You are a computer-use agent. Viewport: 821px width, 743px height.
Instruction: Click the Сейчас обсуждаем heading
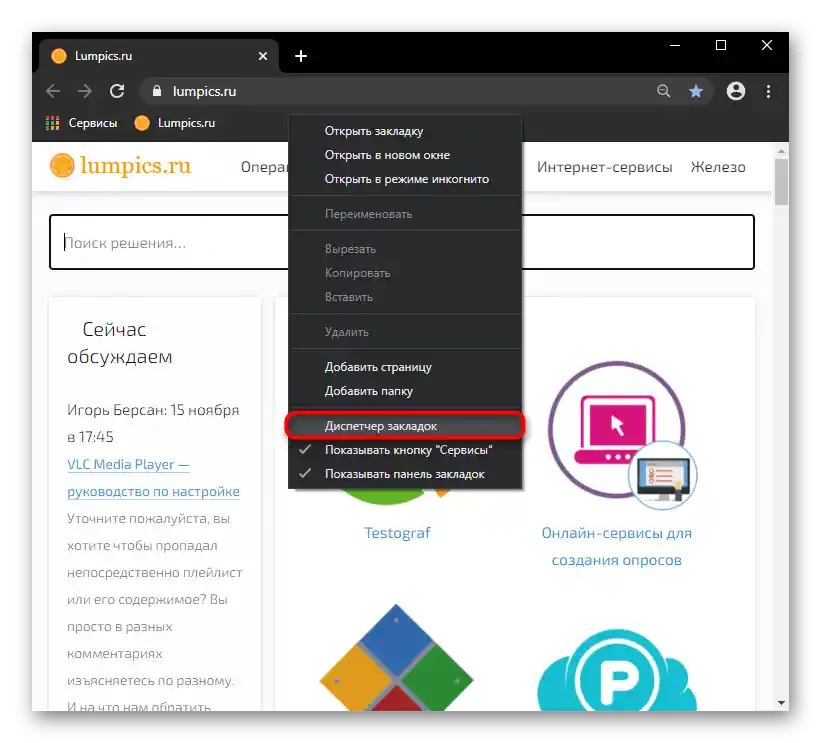click(119, 343)
